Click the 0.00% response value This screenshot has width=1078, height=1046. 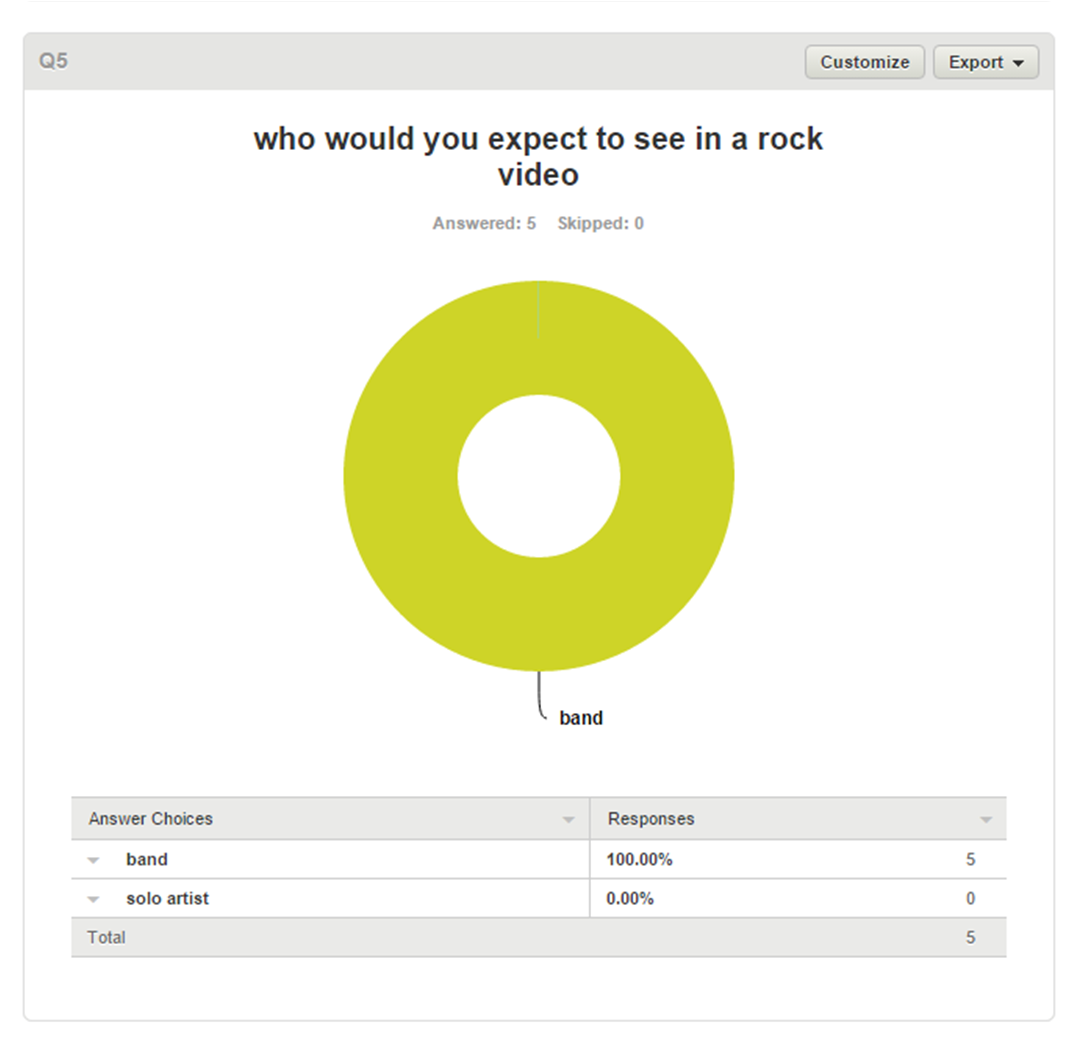pos(630,899)
